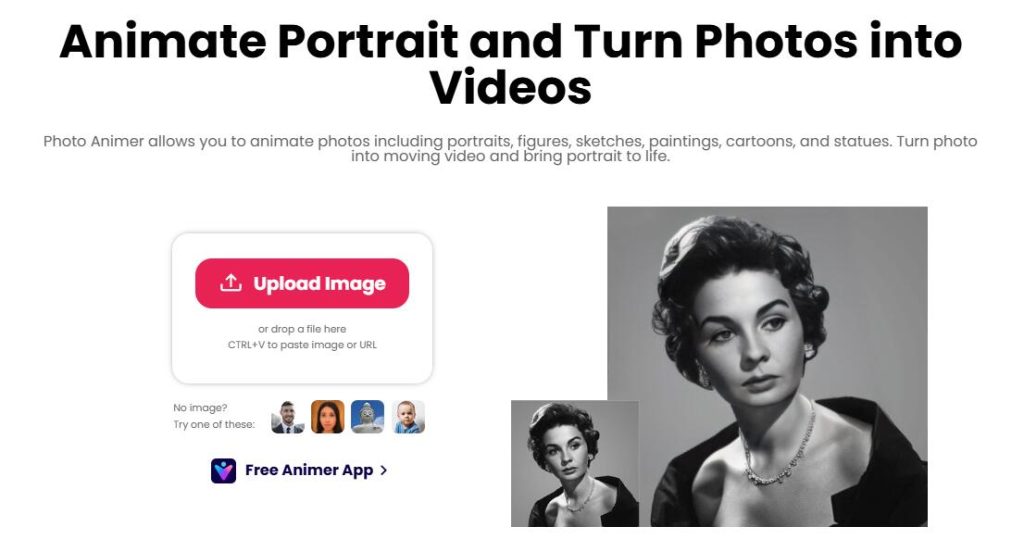Click the 'Try one of these:' label
The image size is (1024, 552).
click(214, 425)
